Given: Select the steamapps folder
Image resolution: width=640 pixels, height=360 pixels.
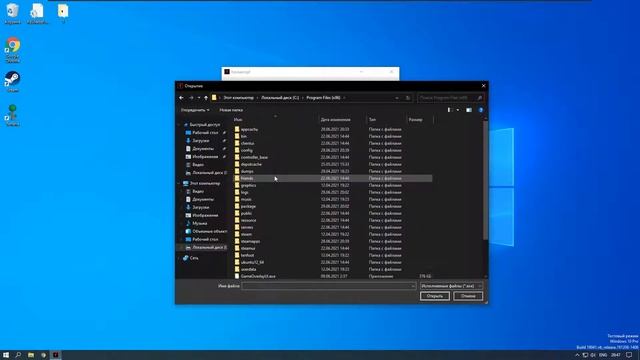Looking at the screenshot, I should (x=250, y=241).
